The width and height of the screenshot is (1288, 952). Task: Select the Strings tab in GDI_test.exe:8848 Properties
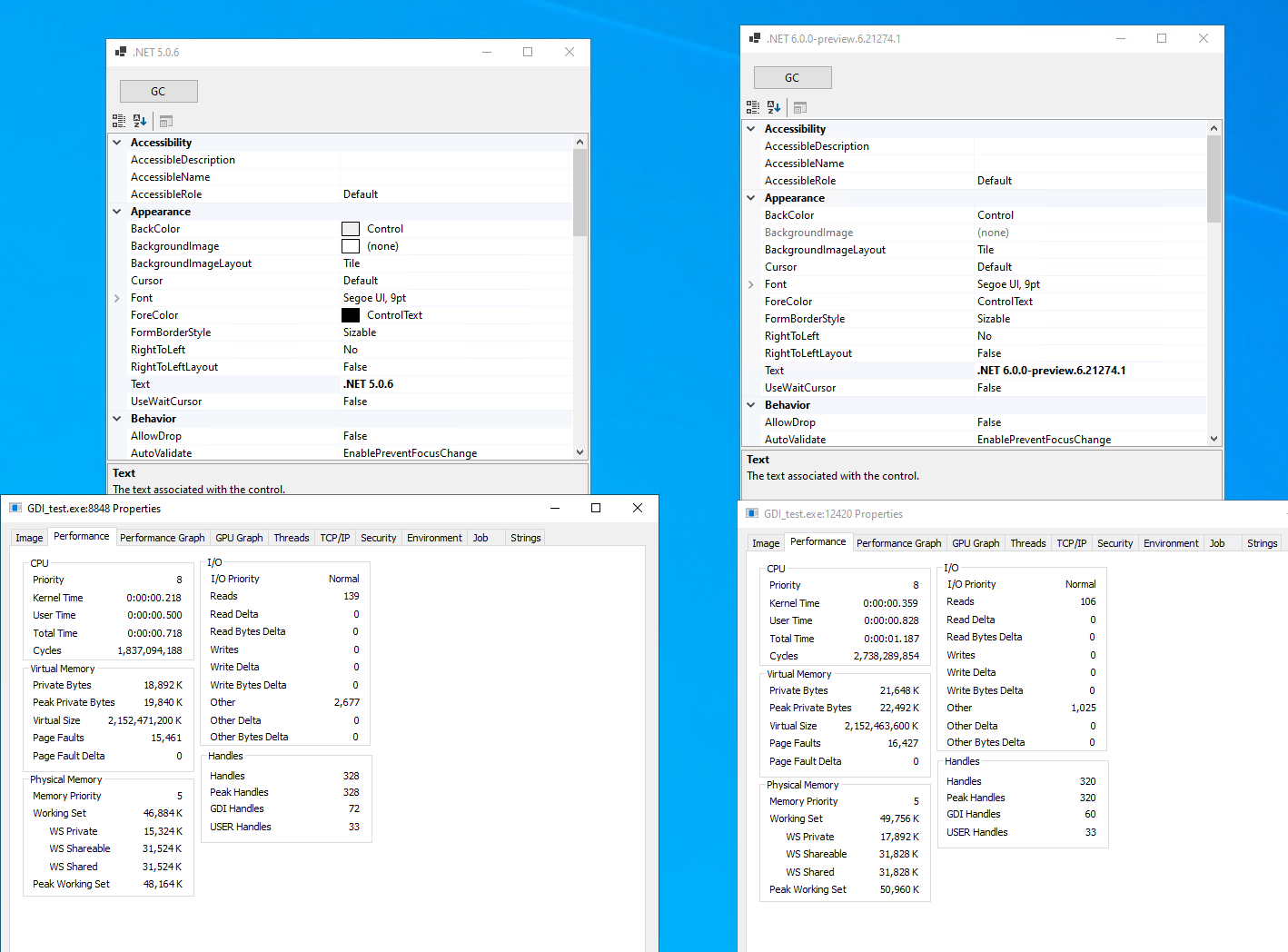(525, 537)
